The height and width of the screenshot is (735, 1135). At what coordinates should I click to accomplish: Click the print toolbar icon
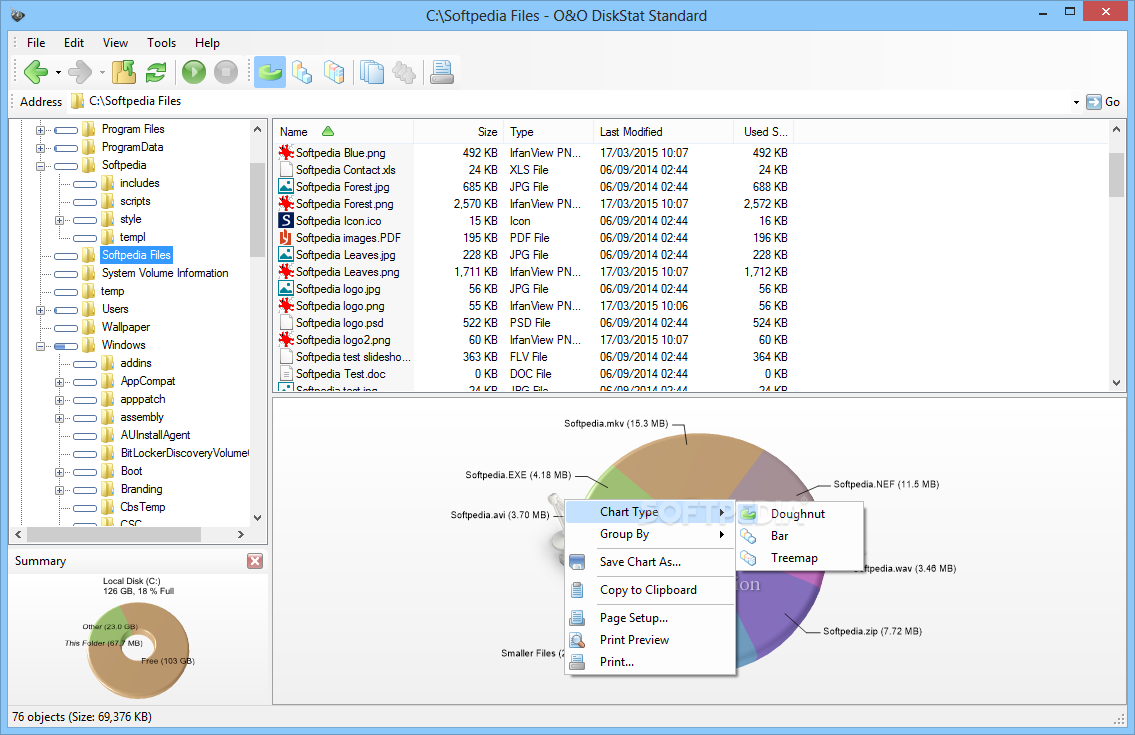pos(442,72)
